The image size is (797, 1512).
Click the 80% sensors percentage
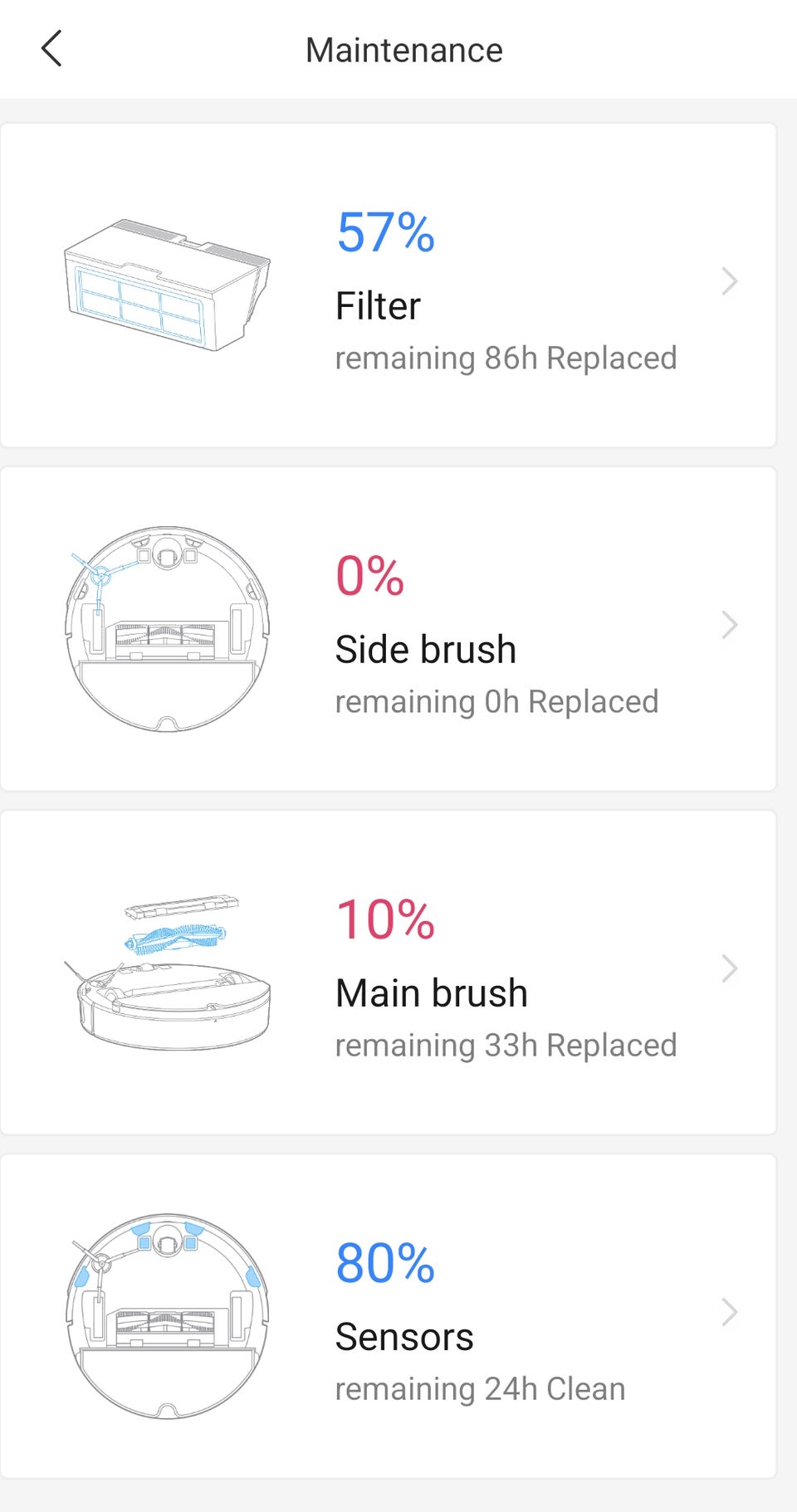click(x=385, y=1263)
